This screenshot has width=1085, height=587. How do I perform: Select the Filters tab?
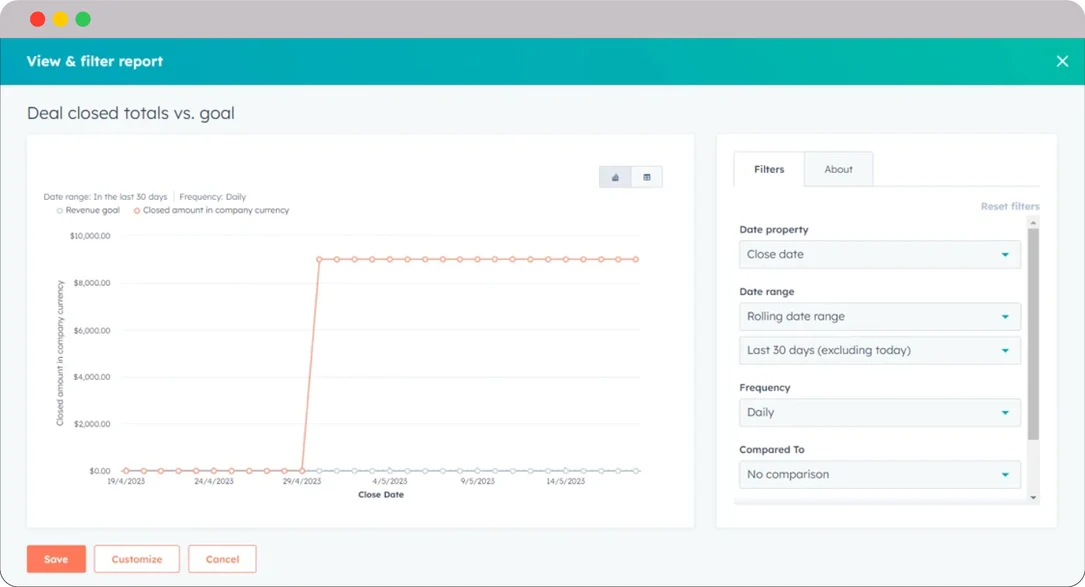click(x=769, y=169)
